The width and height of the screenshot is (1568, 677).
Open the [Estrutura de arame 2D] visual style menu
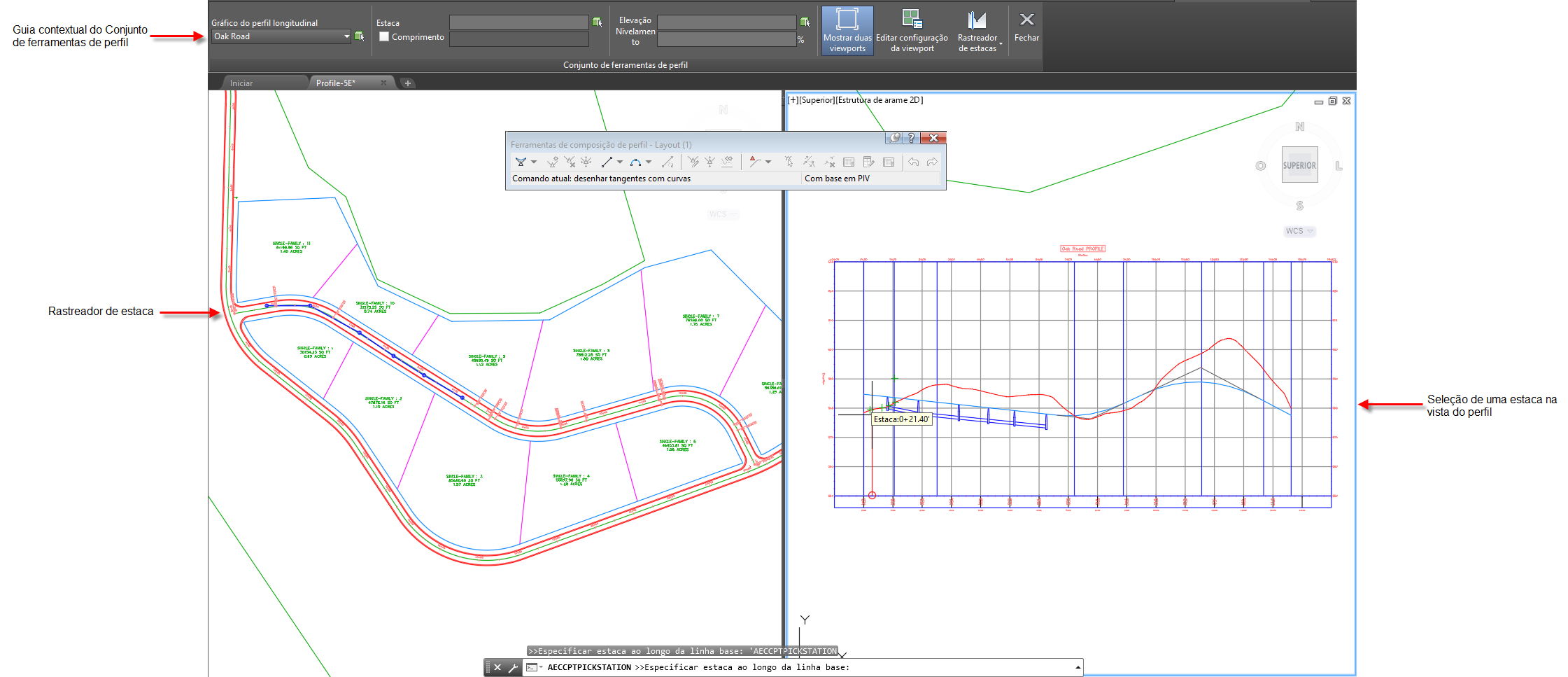click(x=880, y=100)
